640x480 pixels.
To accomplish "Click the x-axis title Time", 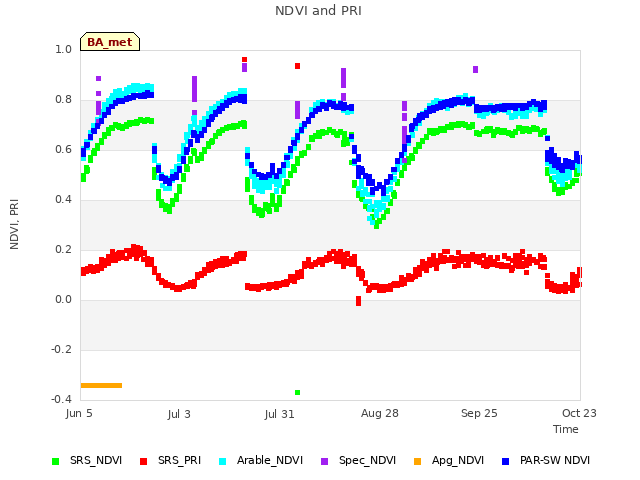I will (566, 429).
